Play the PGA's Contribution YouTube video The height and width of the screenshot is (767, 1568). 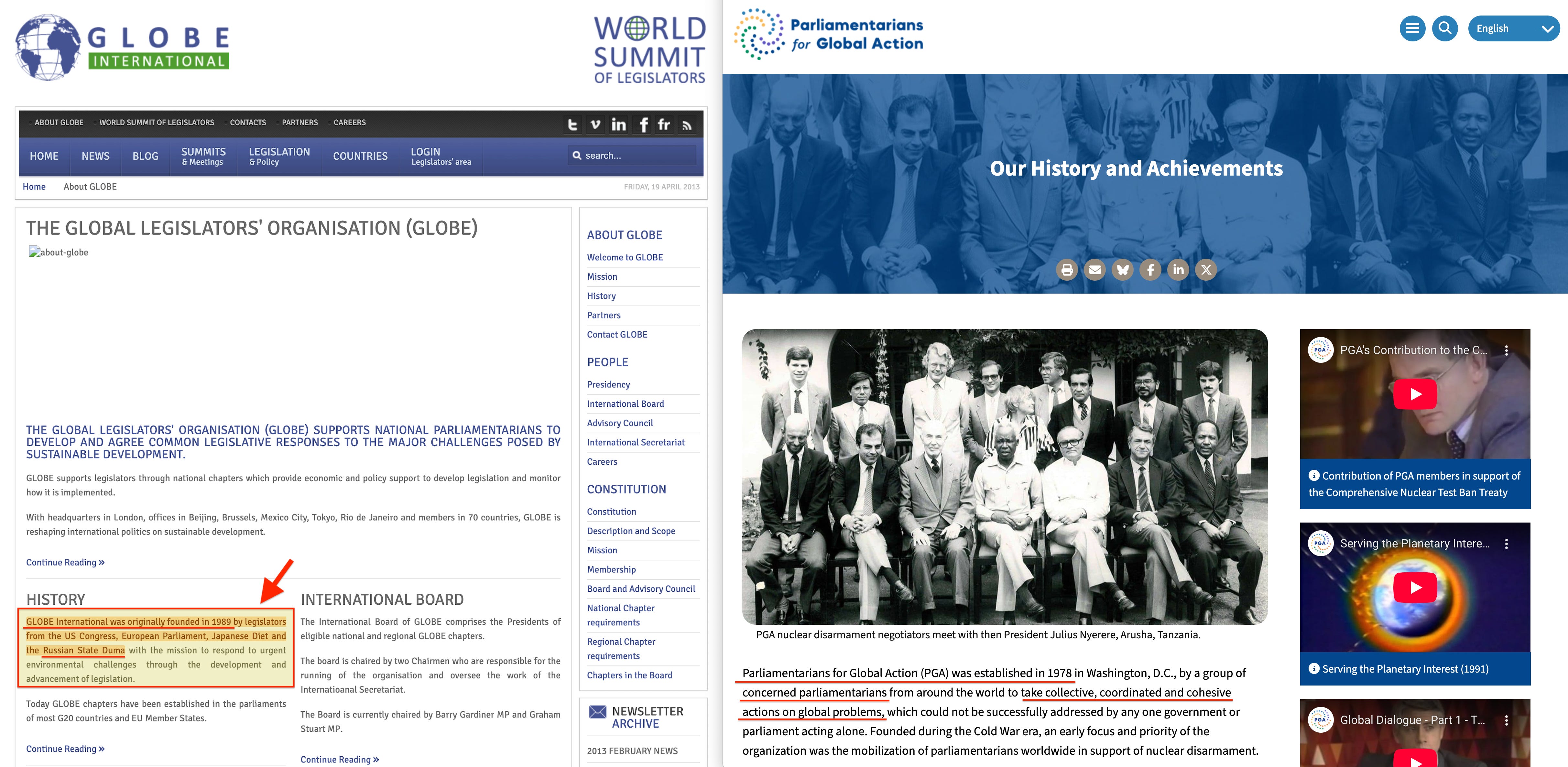point(1415,394)
